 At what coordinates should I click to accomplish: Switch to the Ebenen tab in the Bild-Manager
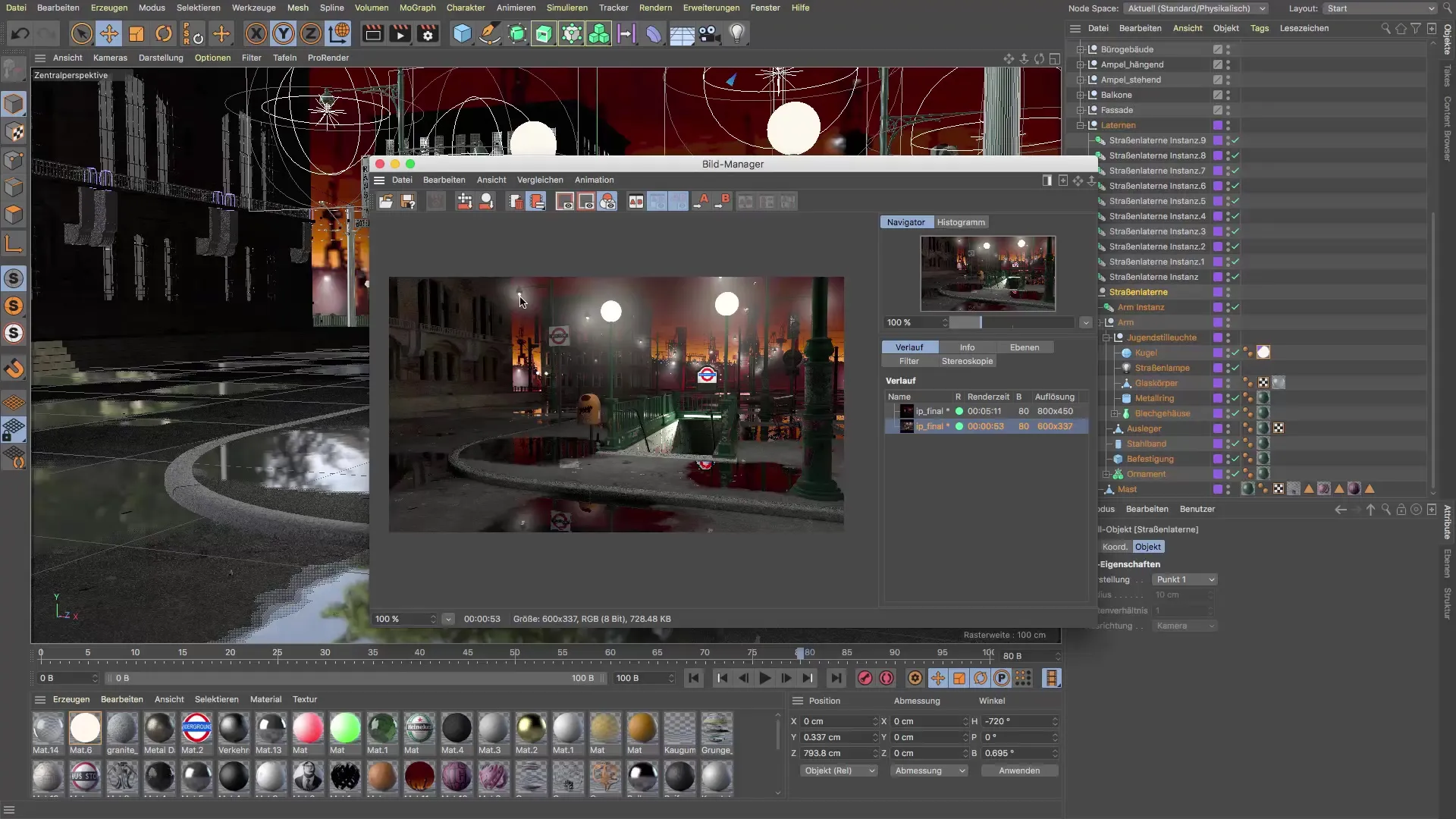tap(1024, 347)
